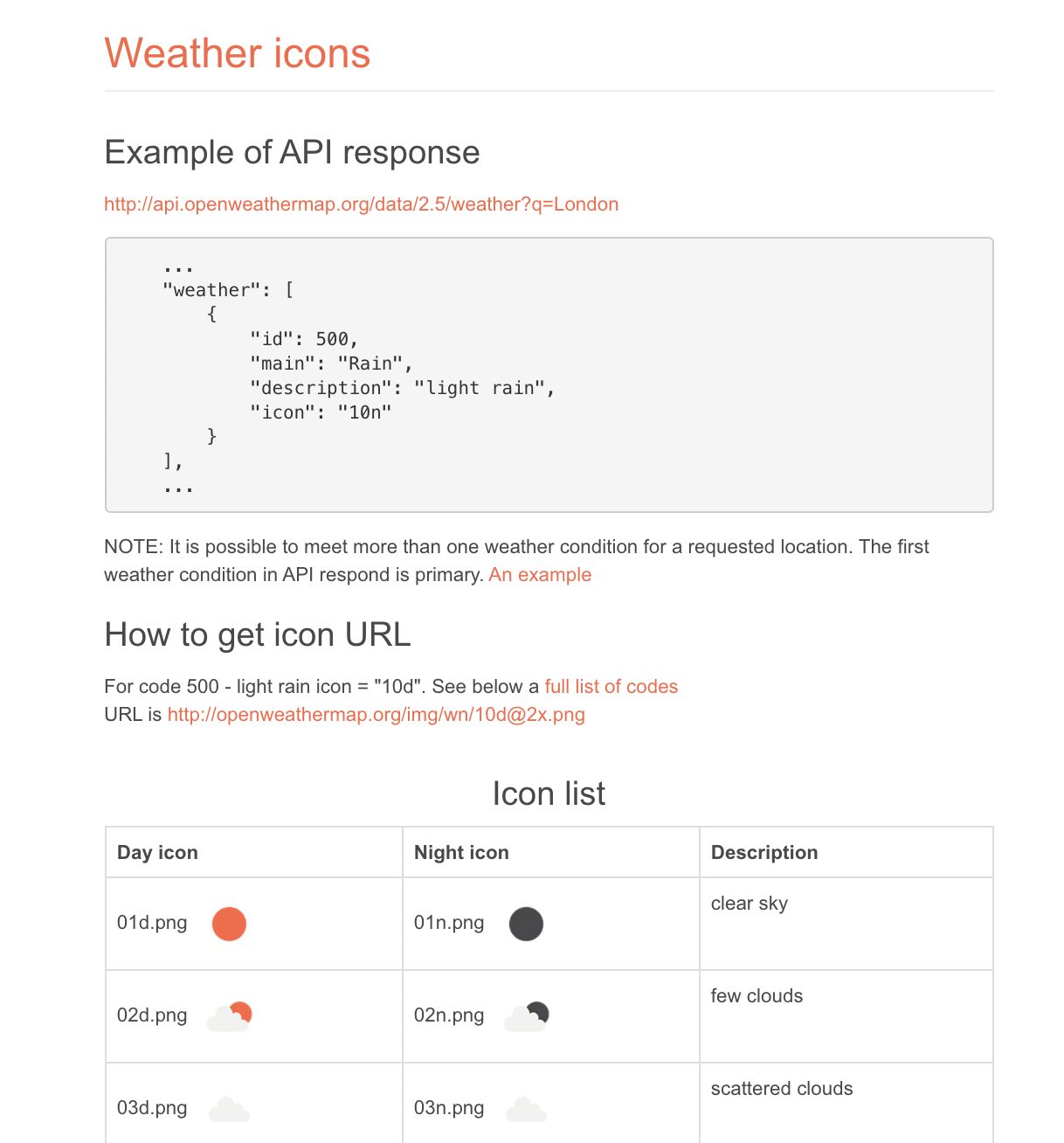This screenshot has width=1064, height=1143.
Task: Click the '02n.png' filename text
Action: pyautogui.click(x=449, y=1015)
